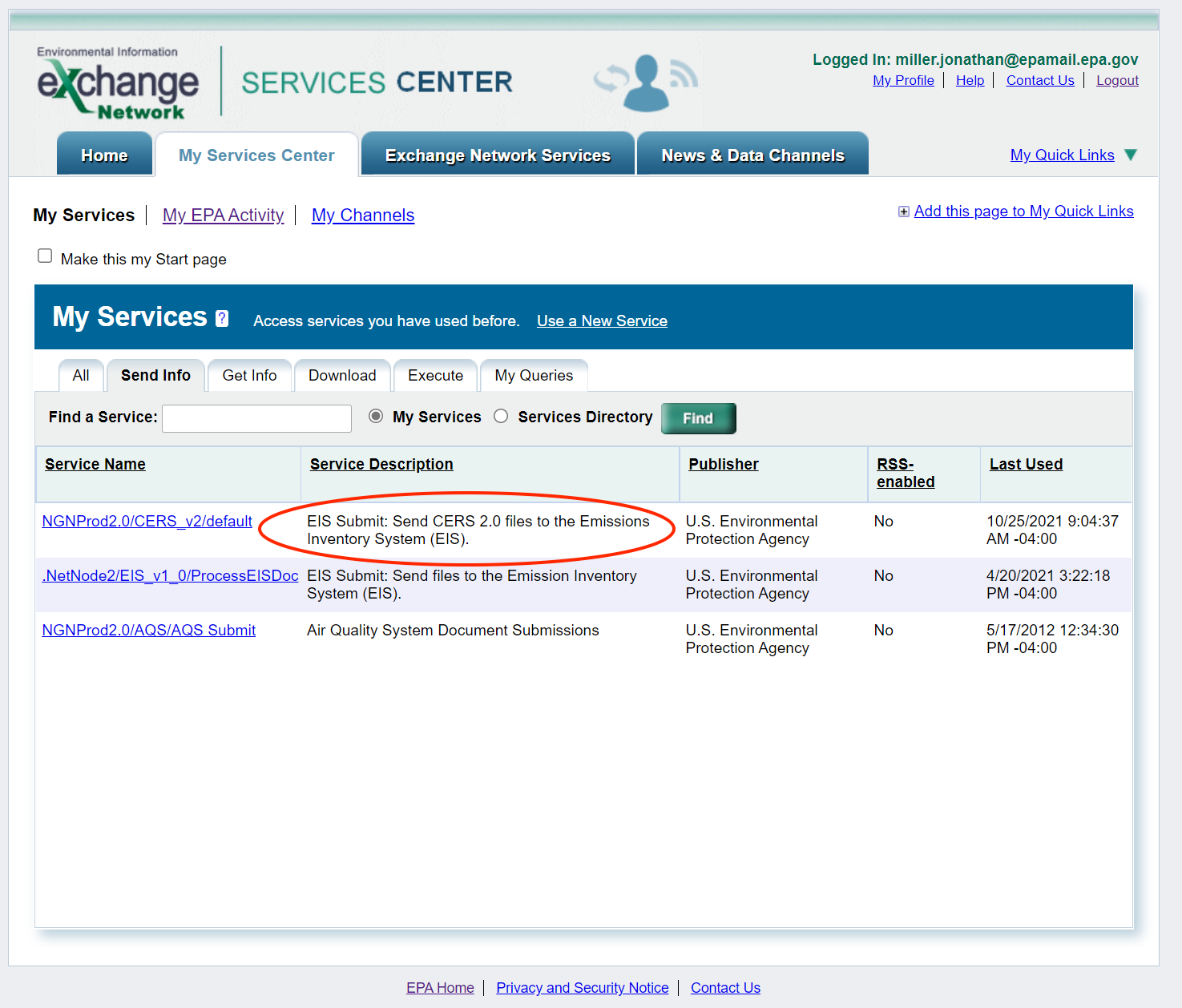Viewport: 1182px width, 1008px height.
Task: Open the EPA Home footer link
Action: click(440, 988)
